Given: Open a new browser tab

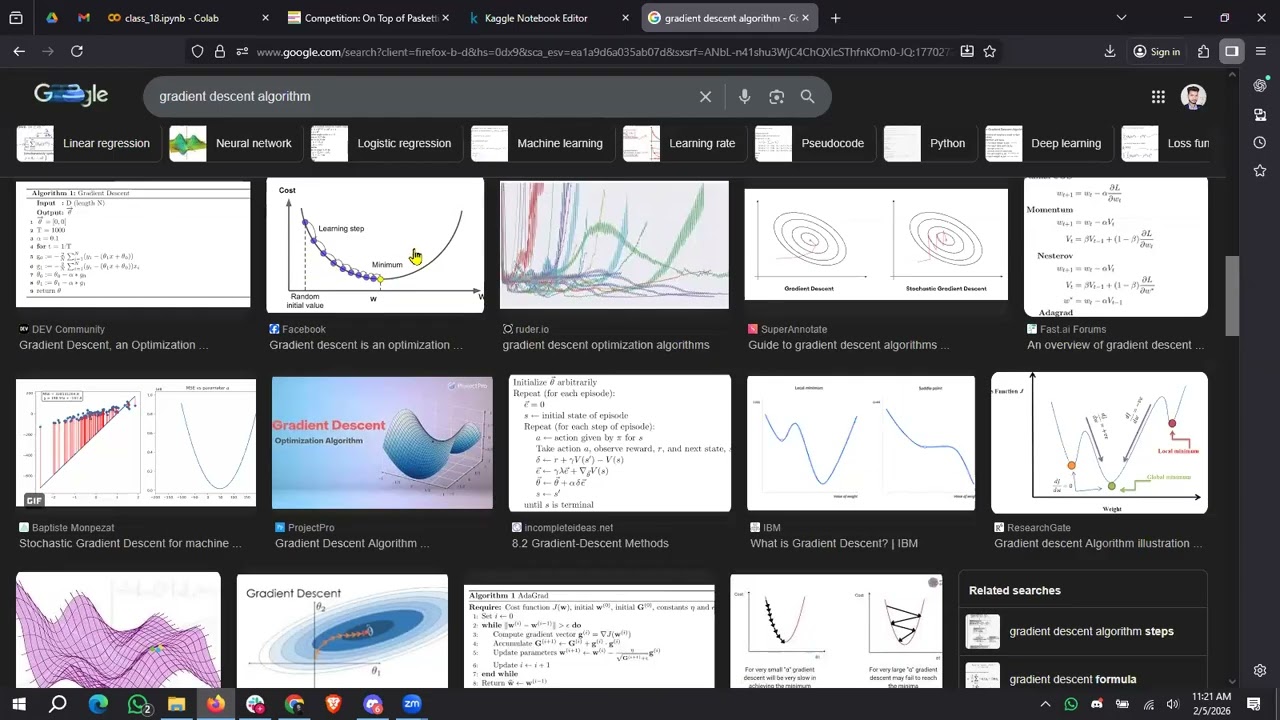Looking at the screenshot, I should (835, 18).
